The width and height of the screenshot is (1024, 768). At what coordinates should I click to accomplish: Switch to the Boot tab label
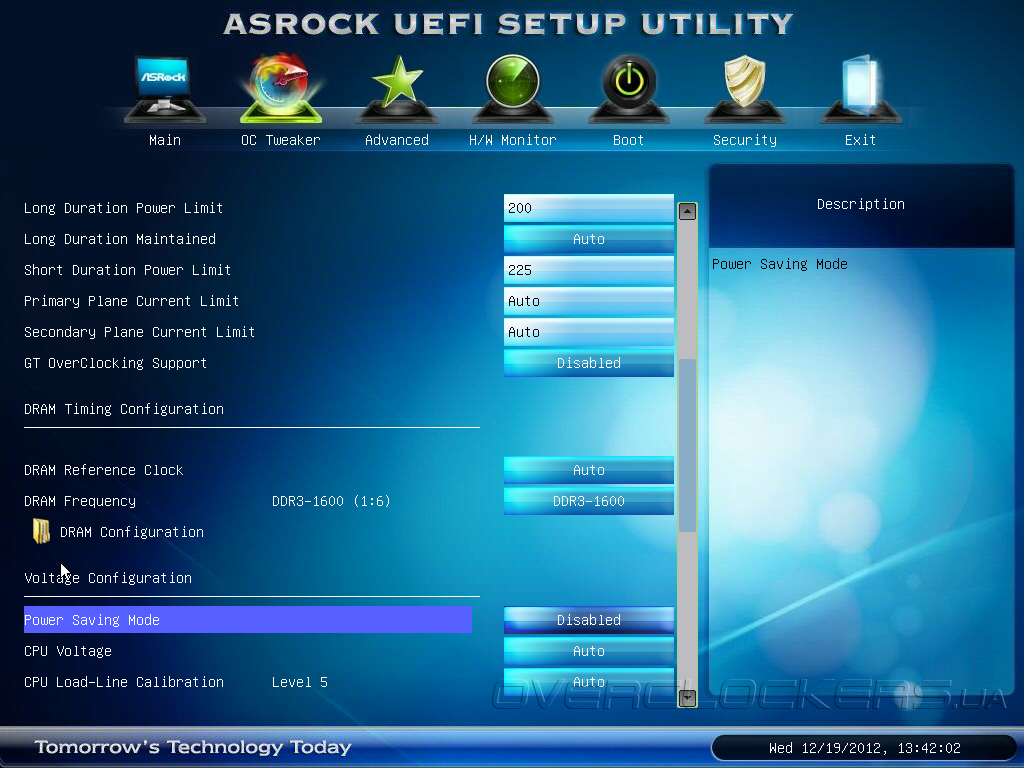point(628,140)
